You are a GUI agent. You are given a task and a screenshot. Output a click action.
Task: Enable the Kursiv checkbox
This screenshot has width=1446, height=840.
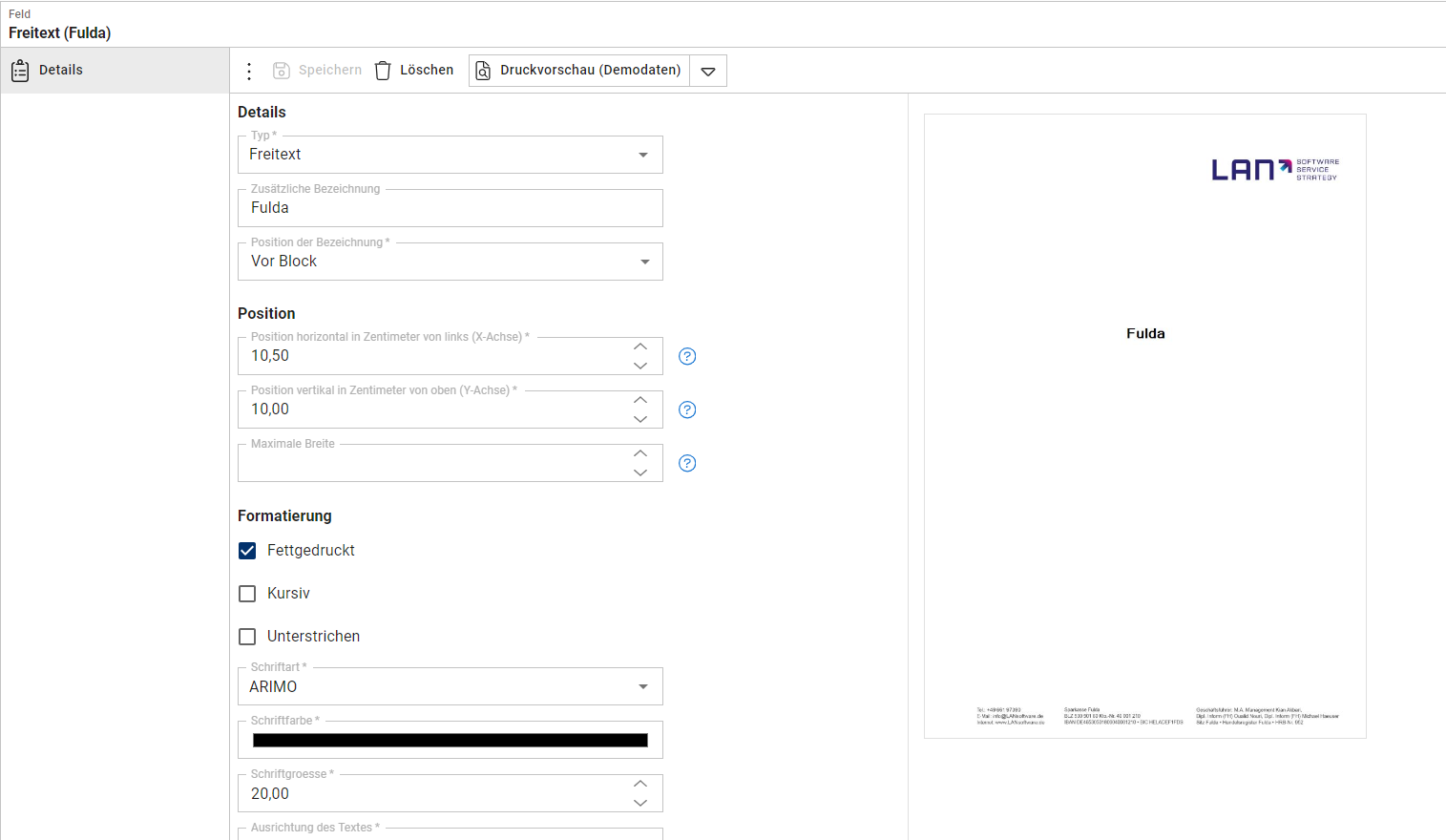click(x=247, y=594)
